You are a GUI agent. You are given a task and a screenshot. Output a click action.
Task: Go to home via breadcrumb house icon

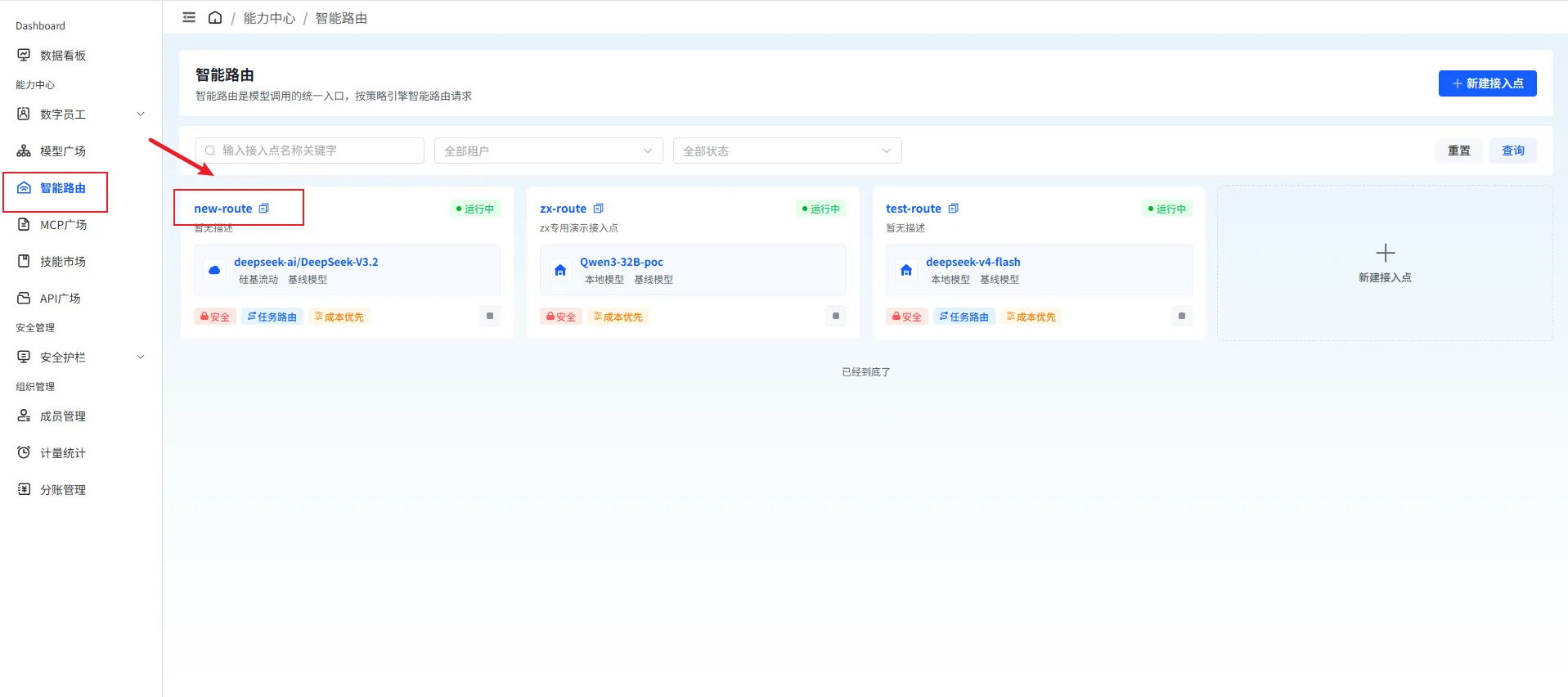click(215, 17)
